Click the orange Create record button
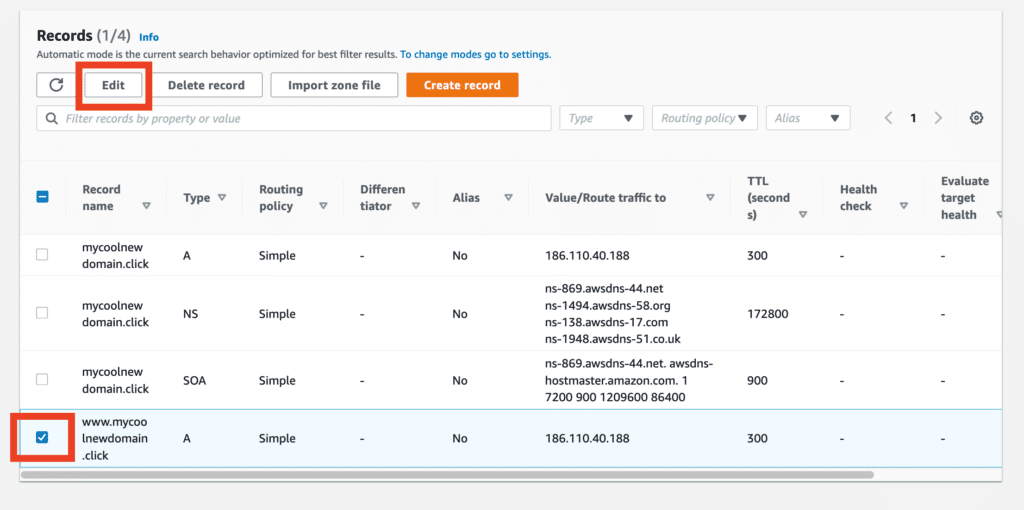The image size is (1024, 510). click(462, 85)
